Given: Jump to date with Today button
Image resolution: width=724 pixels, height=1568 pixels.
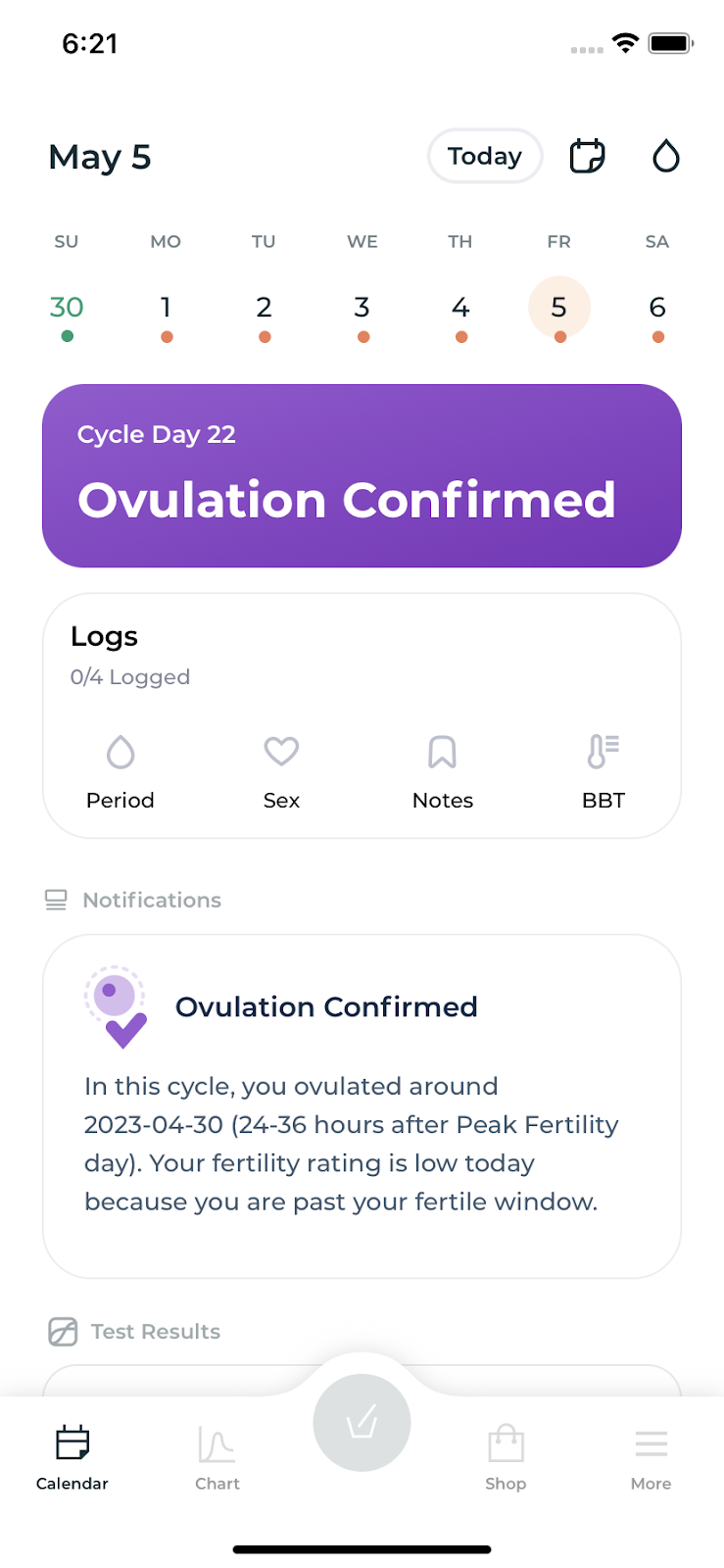Looking at the screenshot, I should click(x=485, y=156).
